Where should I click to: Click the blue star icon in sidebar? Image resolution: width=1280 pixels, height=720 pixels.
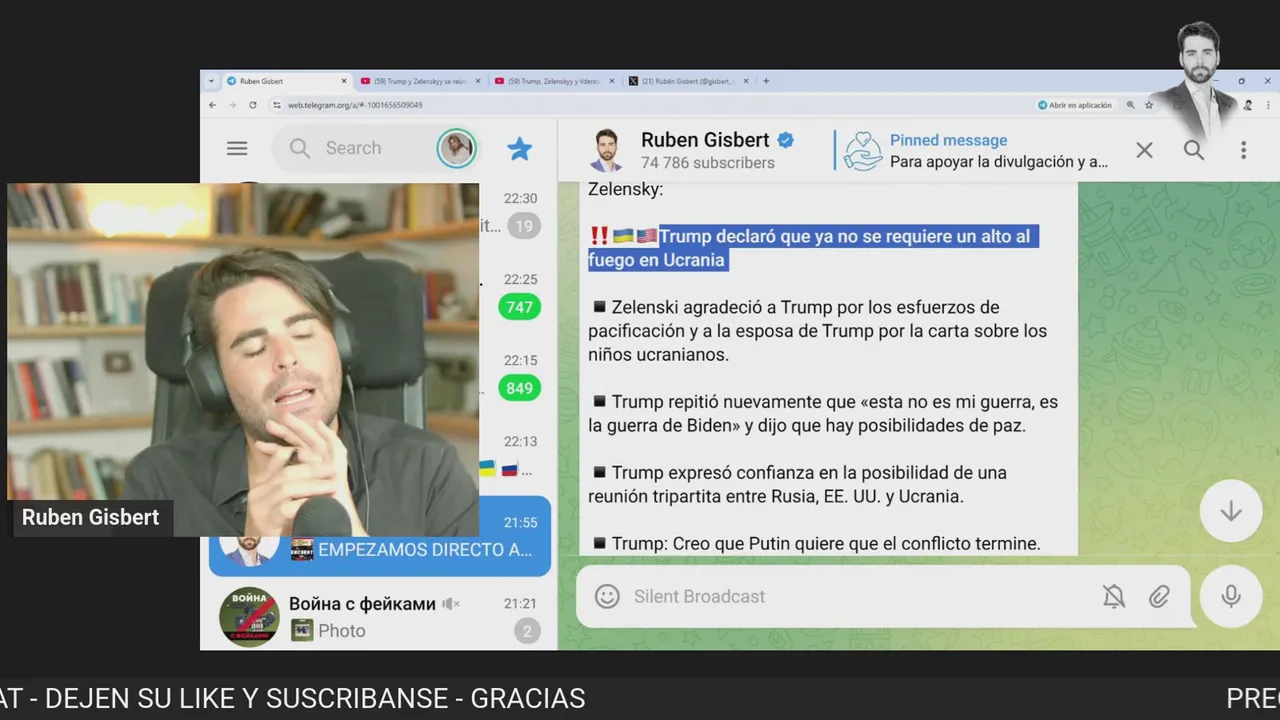click(x=519, y=148)
